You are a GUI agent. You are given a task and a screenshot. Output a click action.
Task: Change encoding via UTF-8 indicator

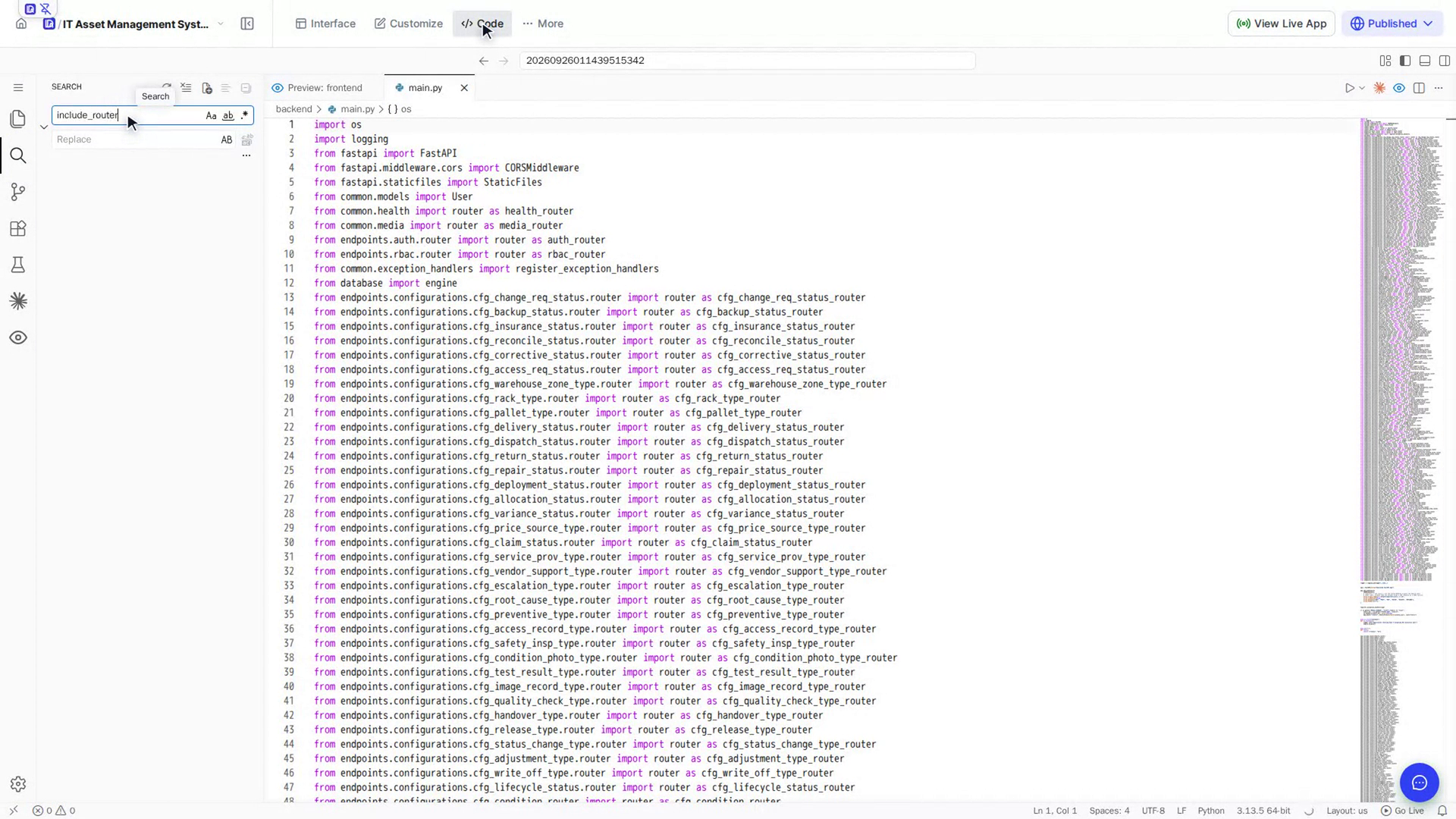point(1153,811)
